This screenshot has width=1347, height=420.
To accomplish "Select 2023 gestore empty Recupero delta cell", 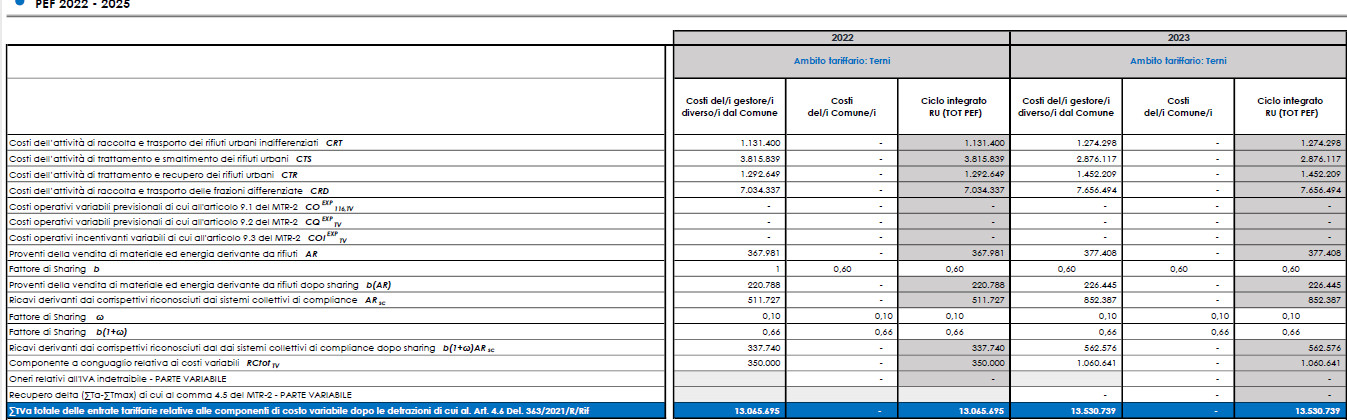I will point(1066,394).
